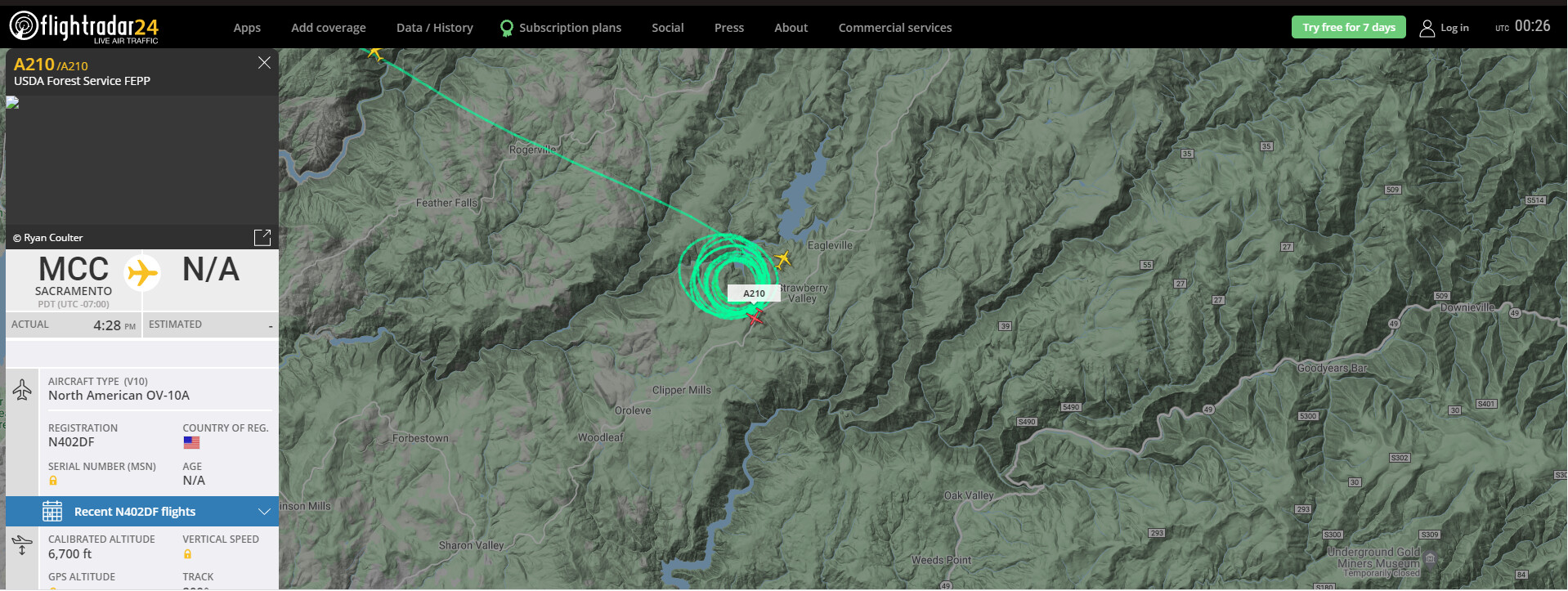The height and width of the screenshot is (591, 1568).
Task: Select the yellow aircraft near Eagleville
Action: click(x=782, y=260)
